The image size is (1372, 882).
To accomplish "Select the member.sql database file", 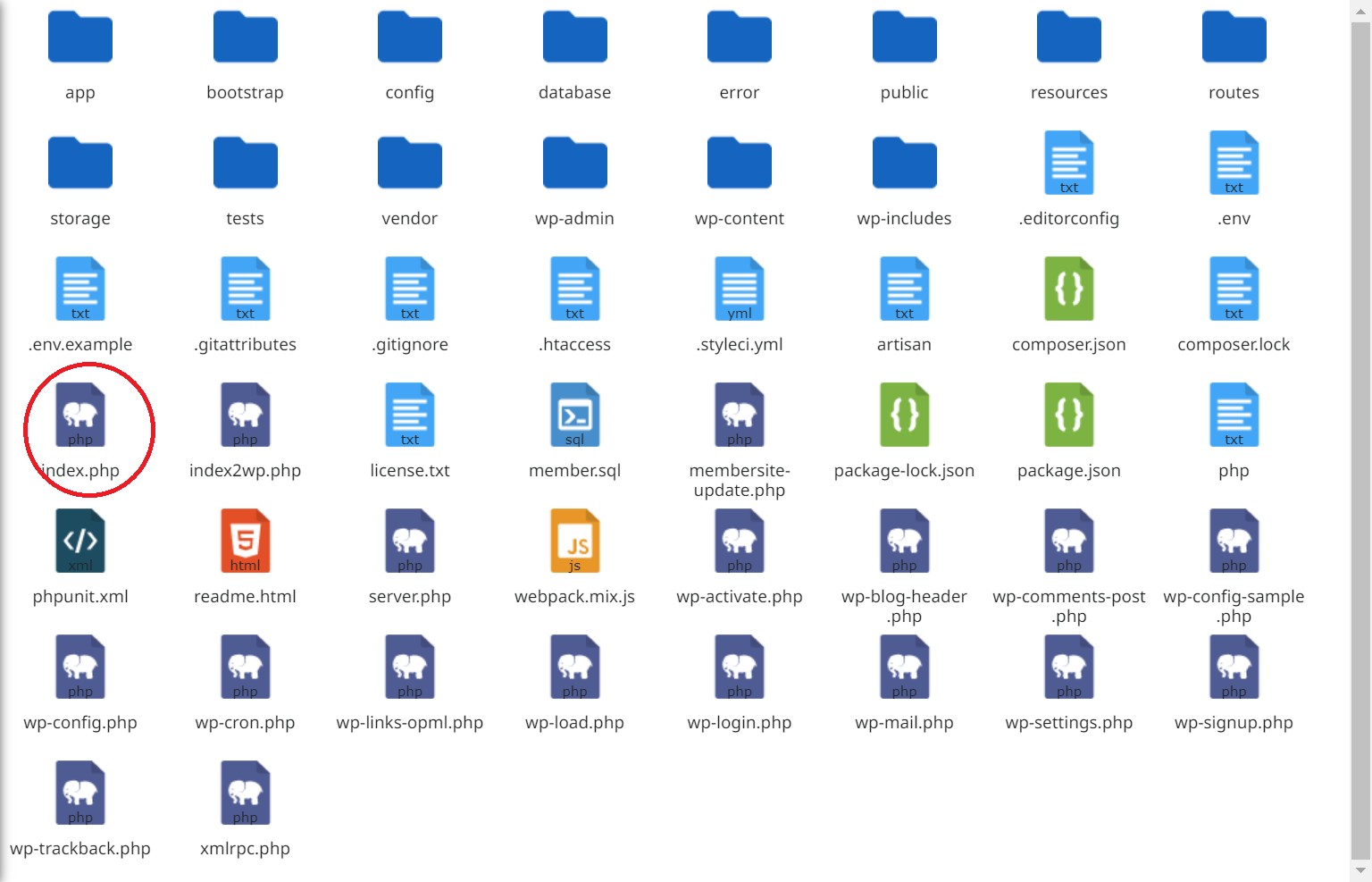I will pos(574,415).
